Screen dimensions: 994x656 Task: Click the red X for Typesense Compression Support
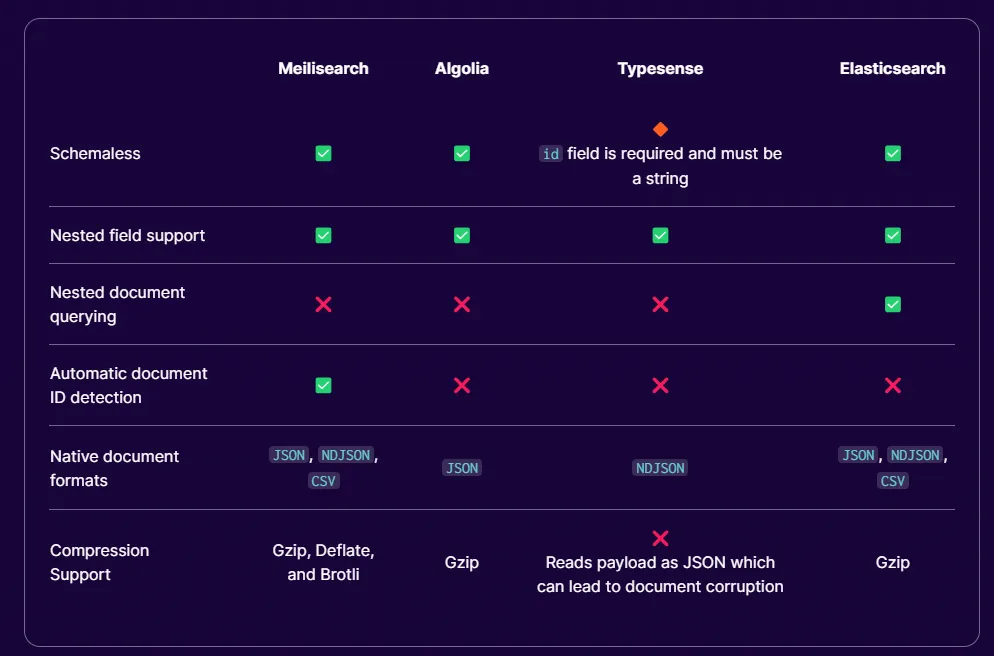point(660,538)
